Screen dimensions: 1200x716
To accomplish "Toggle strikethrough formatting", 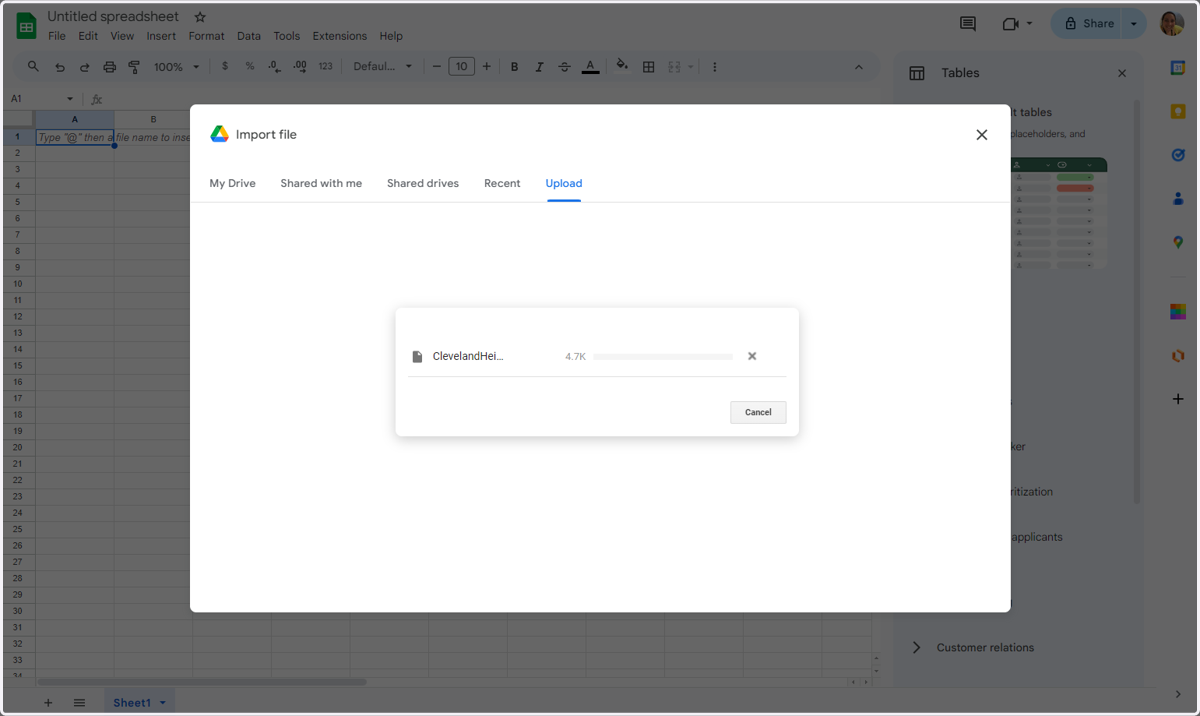I will [564, 67].
